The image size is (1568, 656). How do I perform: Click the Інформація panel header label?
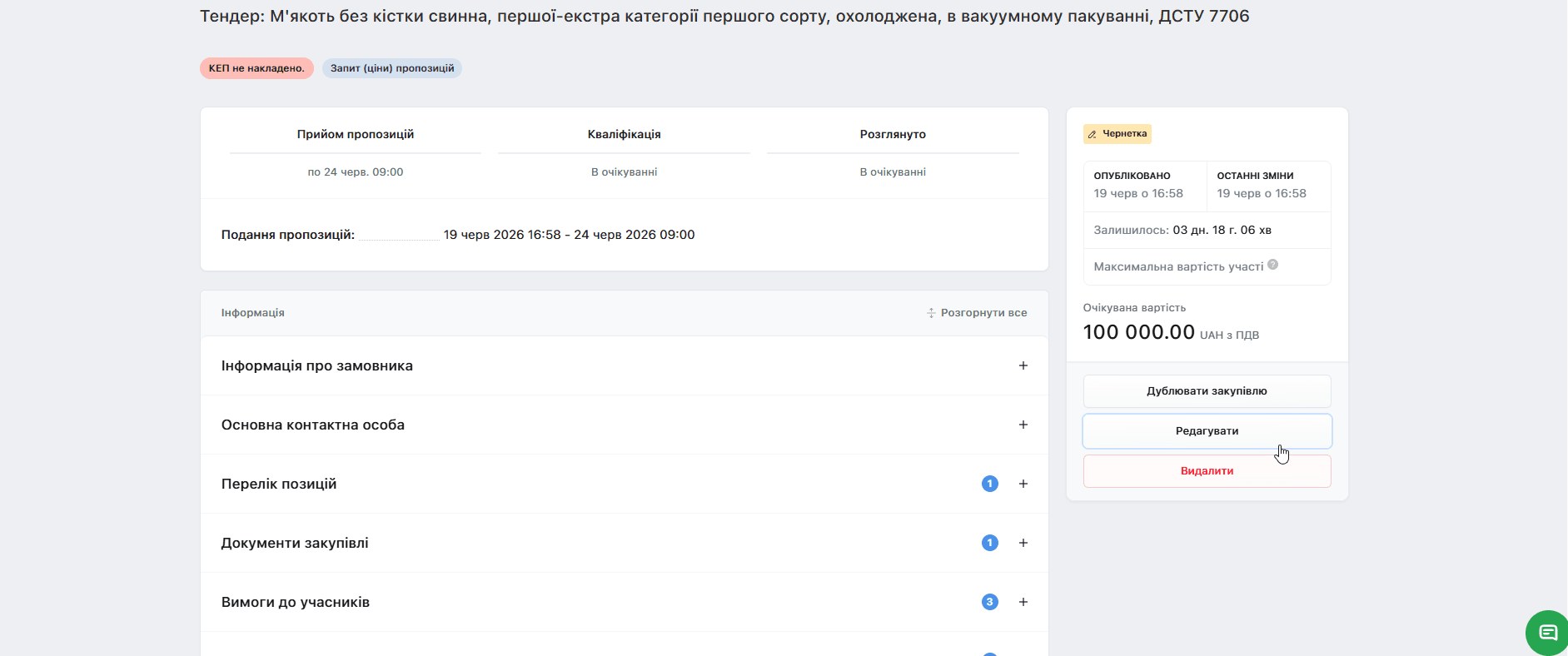click(x=253, y=313)
